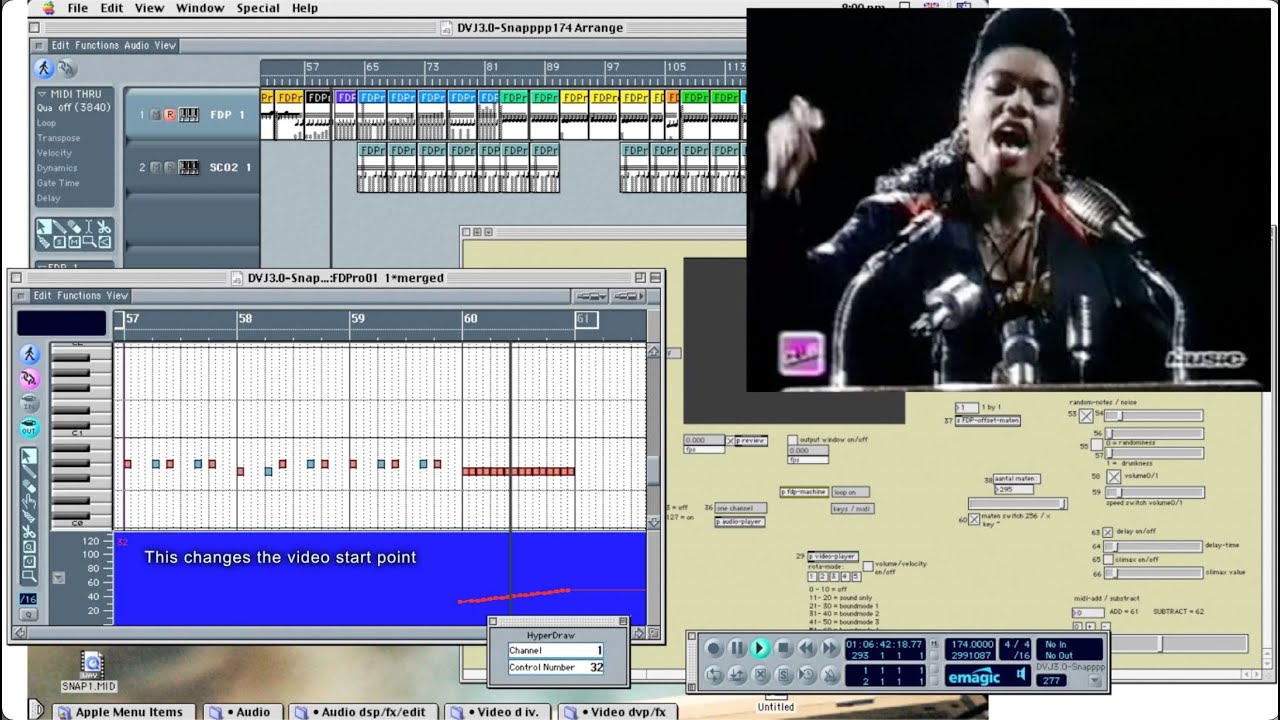Viewport: 1280px width, 720px height.
Task: Toggle MIDI OUT button in Matrix editor
Action: [29, 427]
